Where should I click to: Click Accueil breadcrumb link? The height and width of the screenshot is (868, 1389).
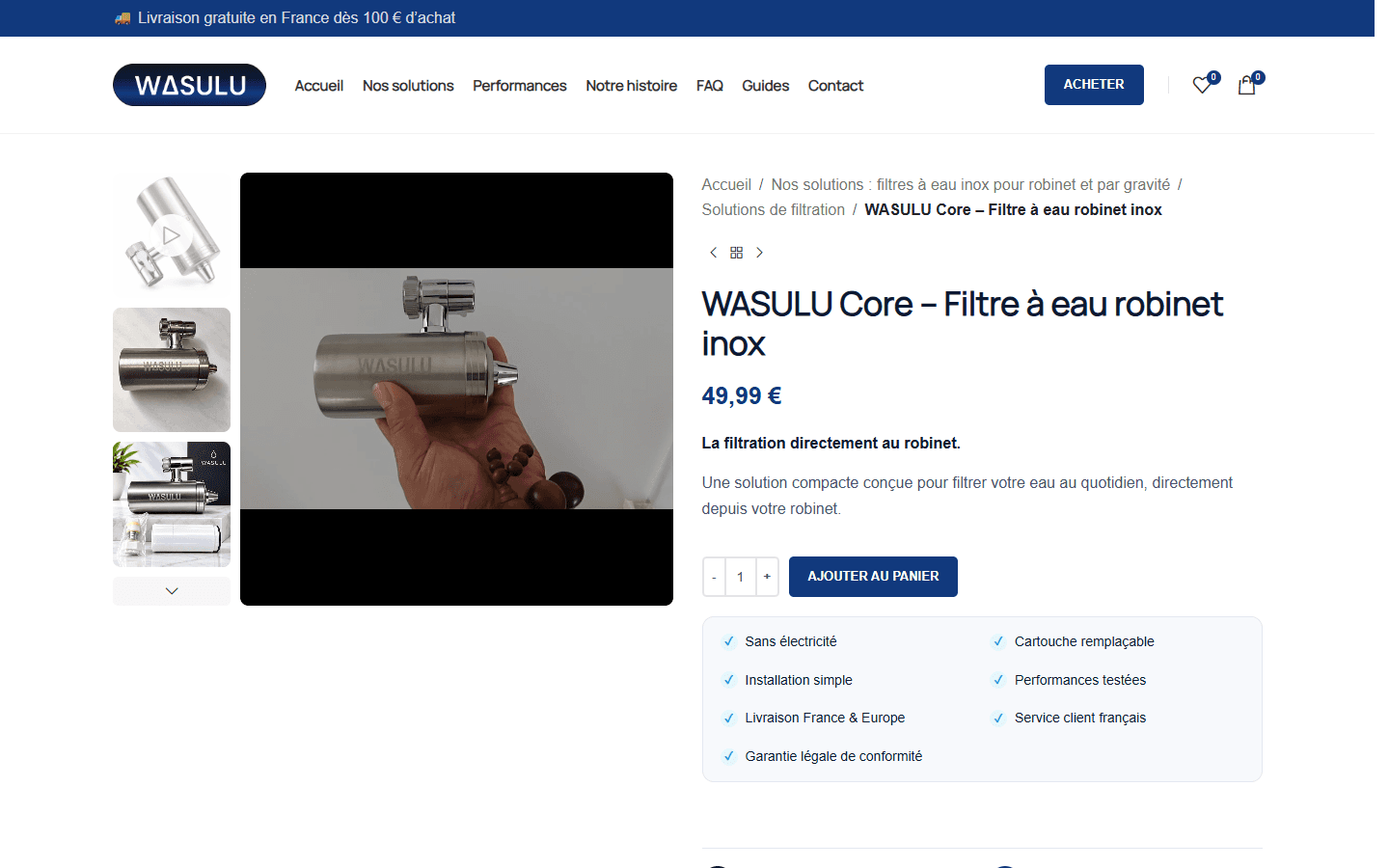726,184
